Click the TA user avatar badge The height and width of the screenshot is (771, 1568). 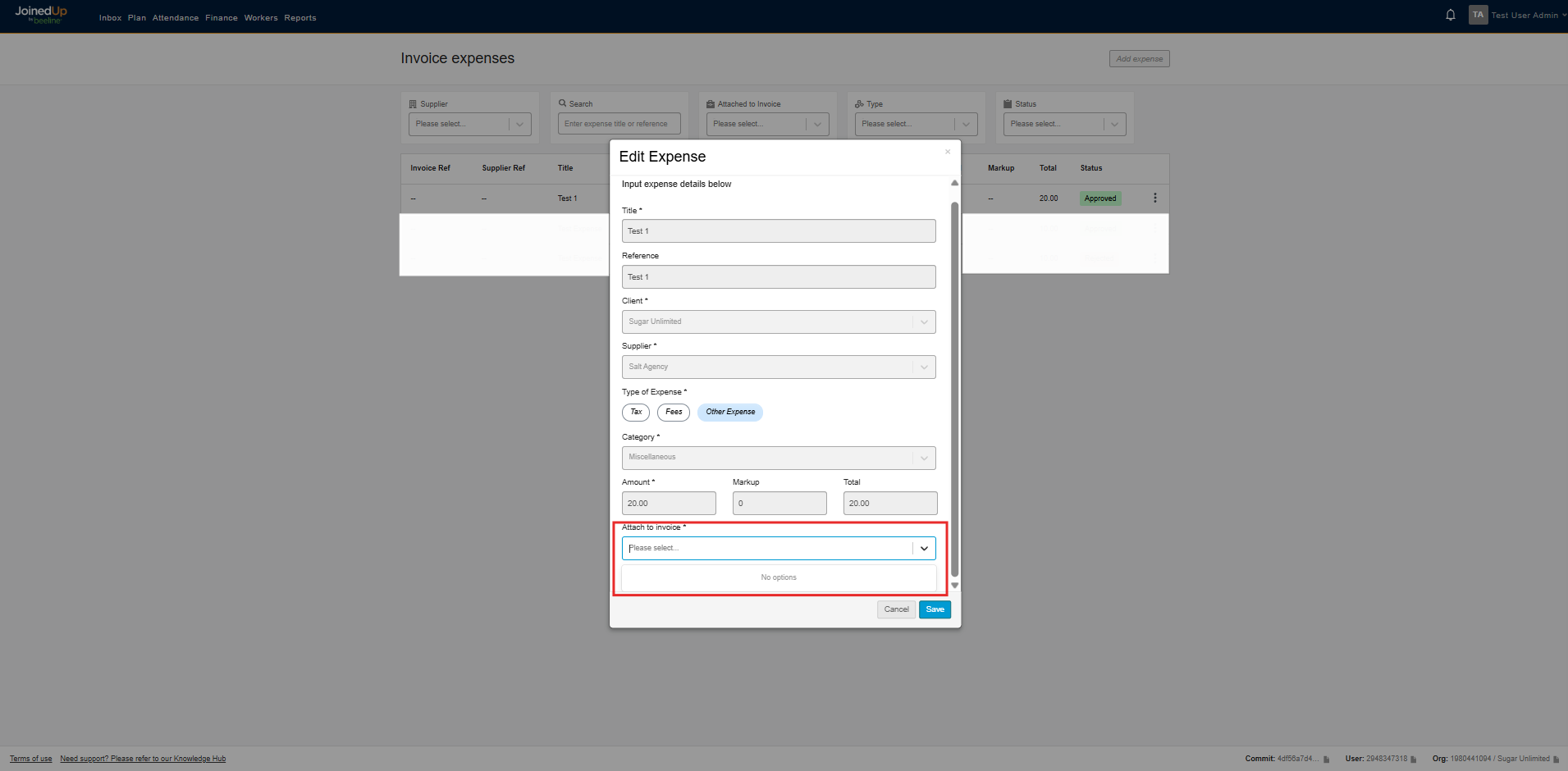[x=1478, y=14]
